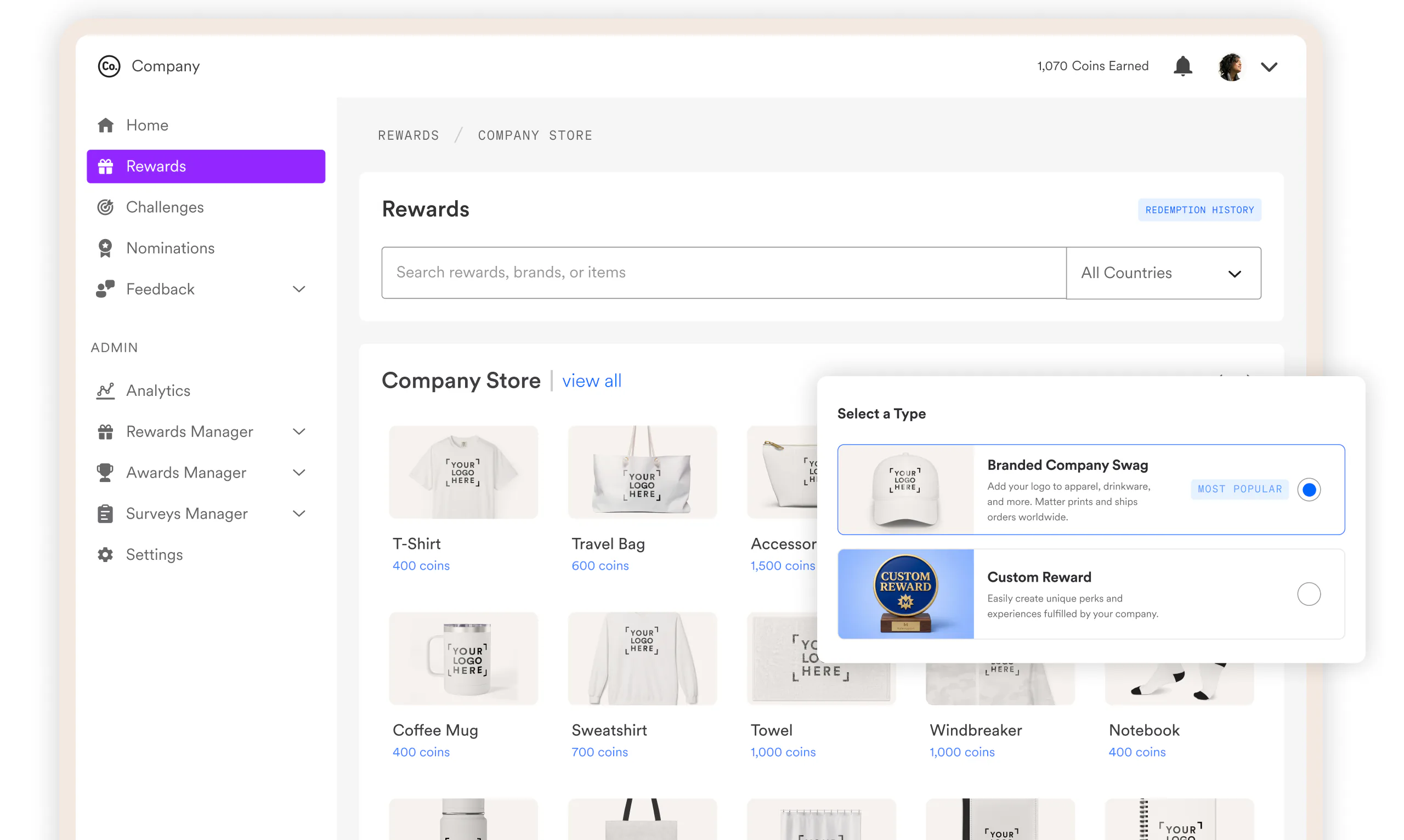The width and height of the screenshot is (1404, 840).
Task: Click the user profile avatar
Action: pyautogui.click(x=1230, y=67)
